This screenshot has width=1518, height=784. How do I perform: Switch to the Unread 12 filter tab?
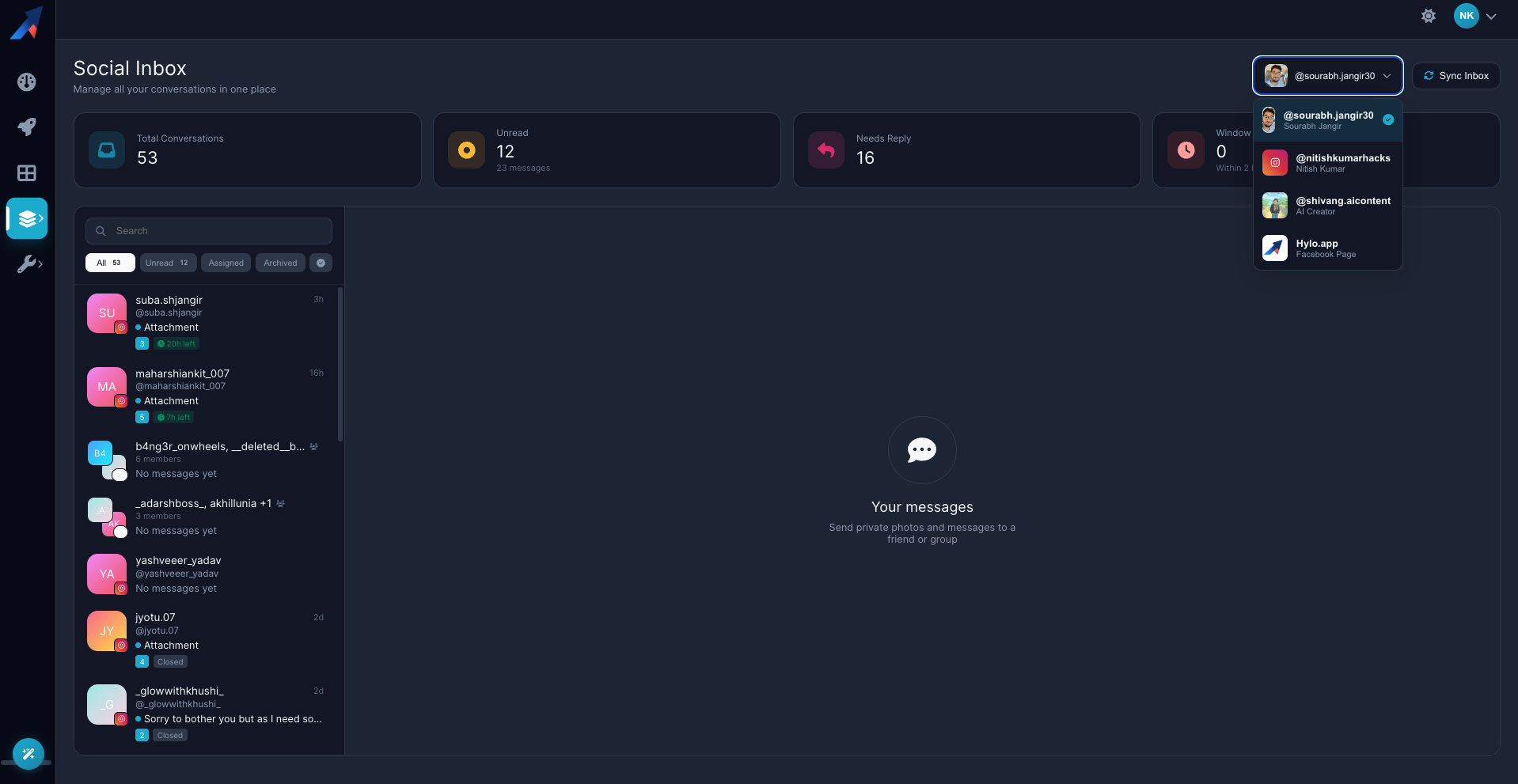[167, 263]
